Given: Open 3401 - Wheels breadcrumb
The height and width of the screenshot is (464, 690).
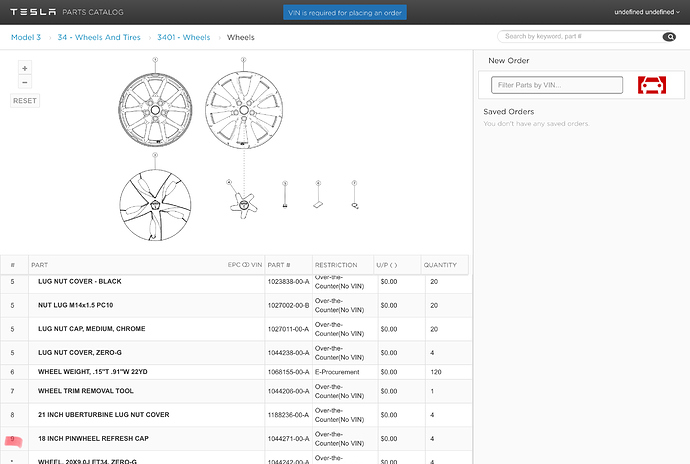Looking at the screenshot, I should (x=184, y=37).
